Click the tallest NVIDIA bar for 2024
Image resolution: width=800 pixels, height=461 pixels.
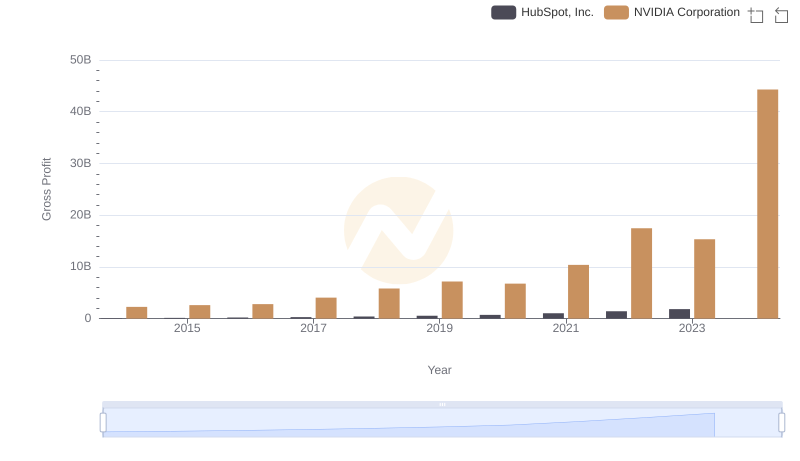pos(767,204)
